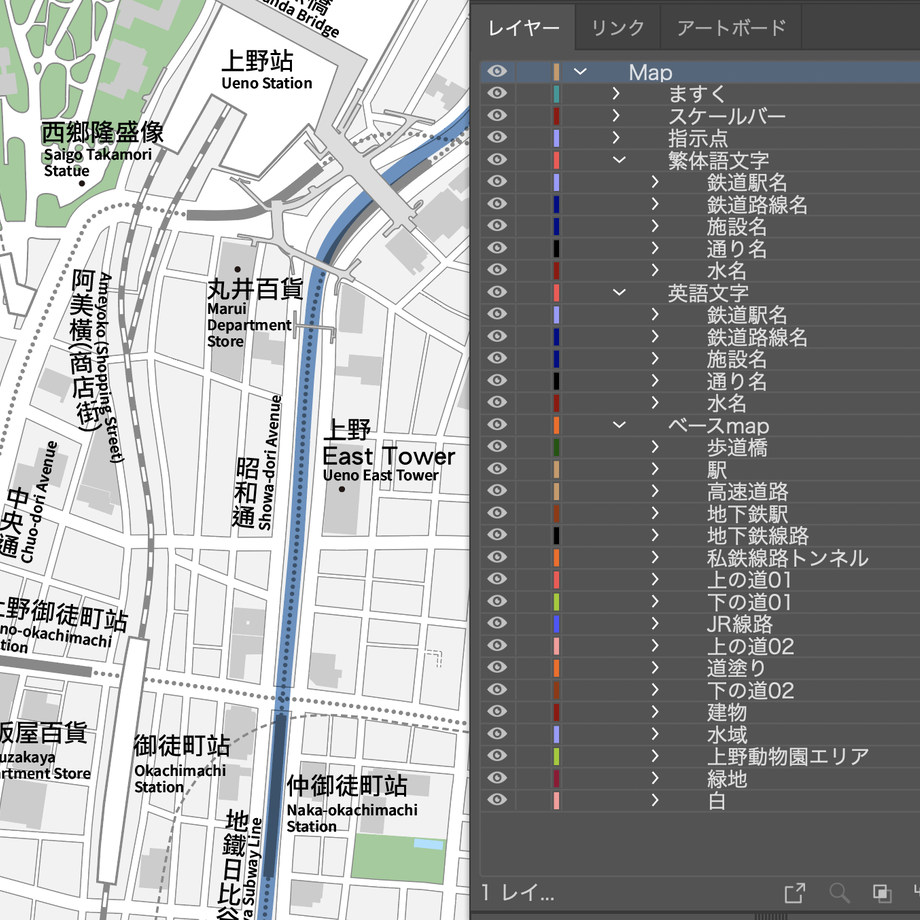The image size is (920, 920).
Task: Expand the ますく sublayer
Action: 615,93
